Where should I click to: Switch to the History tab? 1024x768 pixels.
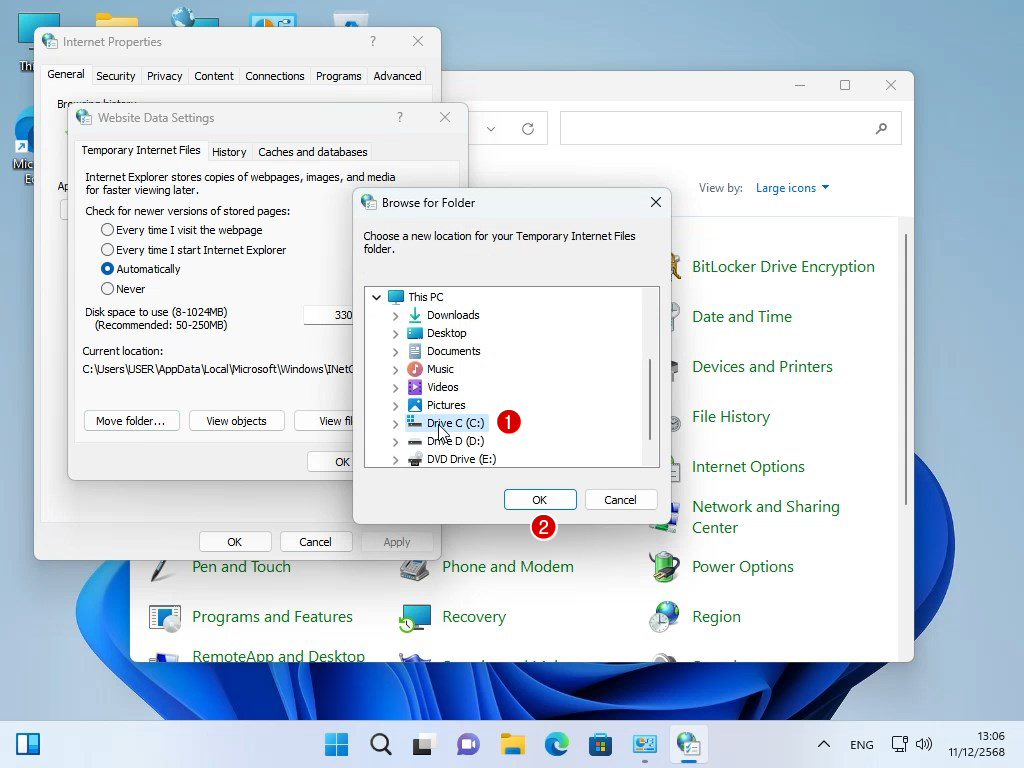[x=229, y=152]
